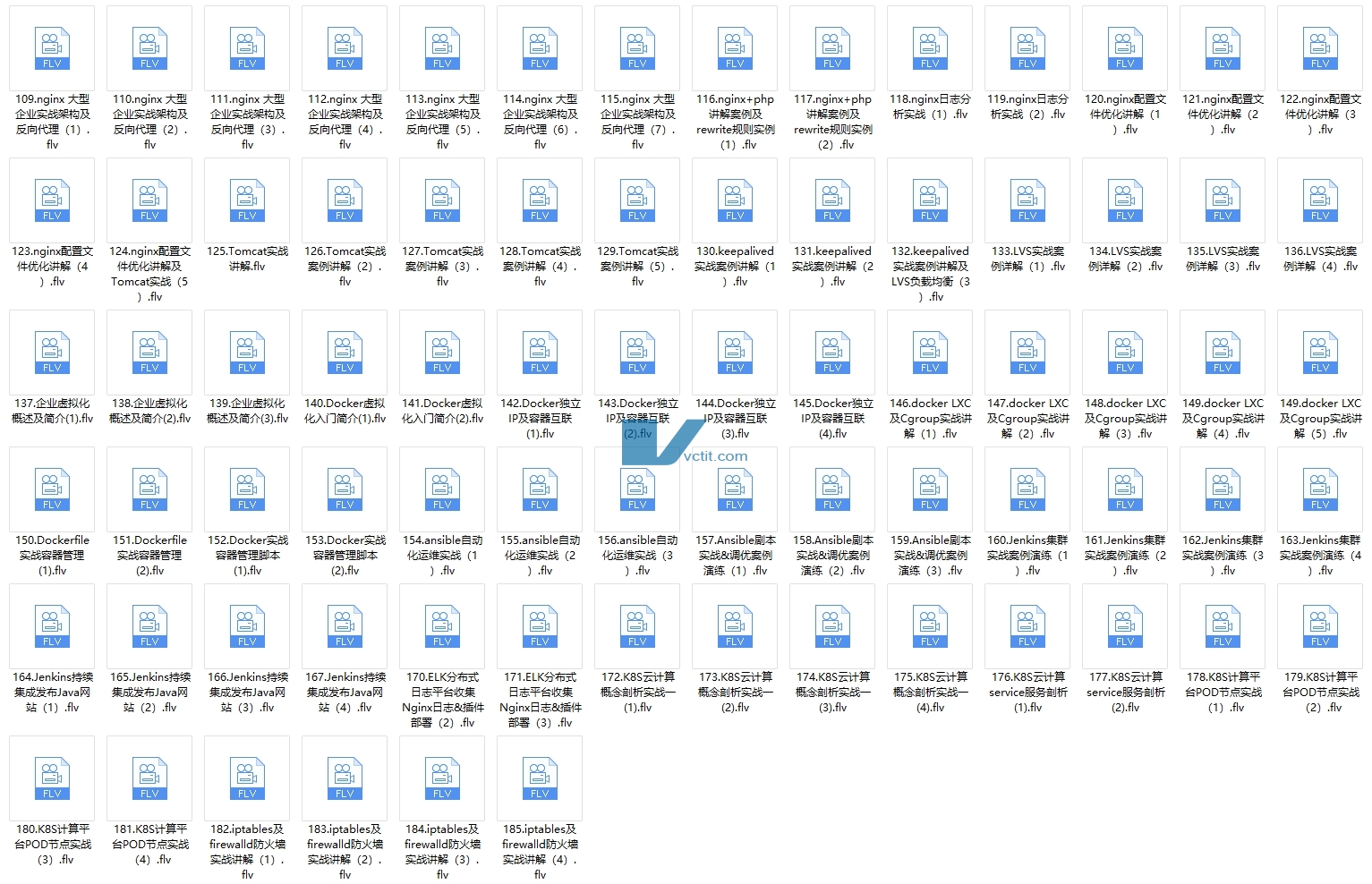Click the '126.Tomcat实战案例讲解 (2)' label
The width and height of the screenshot is (1372, 884).
coord(345,267)
